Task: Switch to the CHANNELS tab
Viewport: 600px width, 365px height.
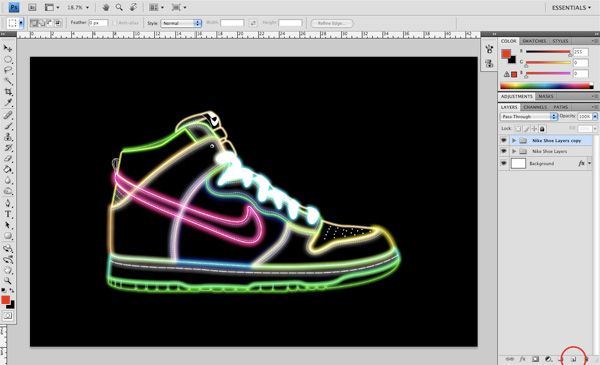Action: click(535, 107)
